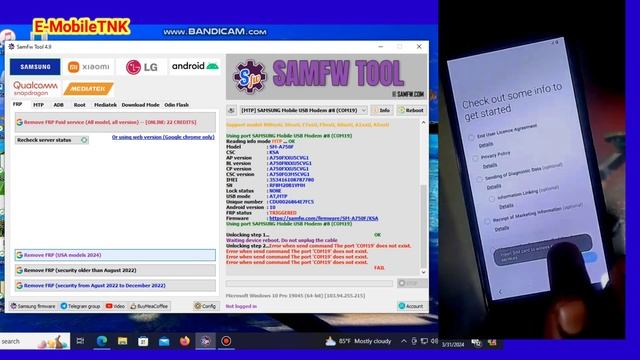
Task: Open the Mediatek text tab
Action: (x=105, y=105)
